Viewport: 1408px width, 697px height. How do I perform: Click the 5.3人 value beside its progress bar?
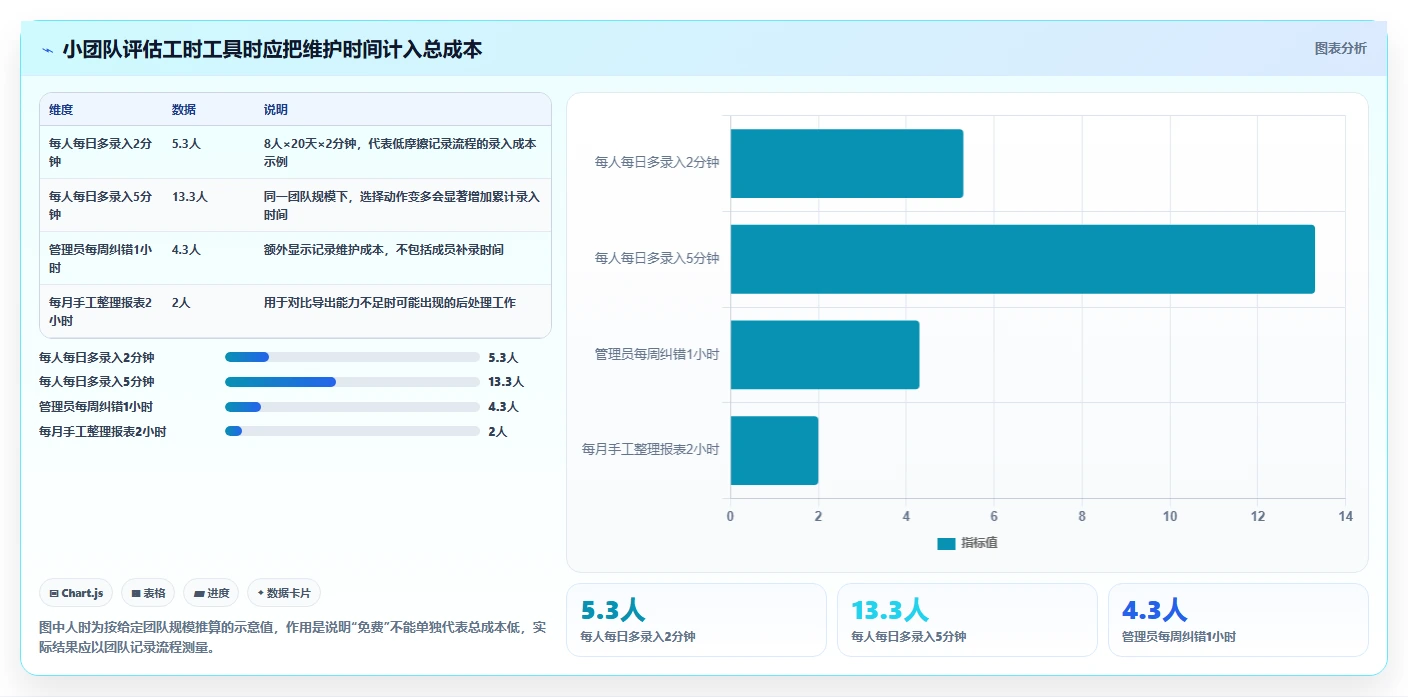click(503, 357)
